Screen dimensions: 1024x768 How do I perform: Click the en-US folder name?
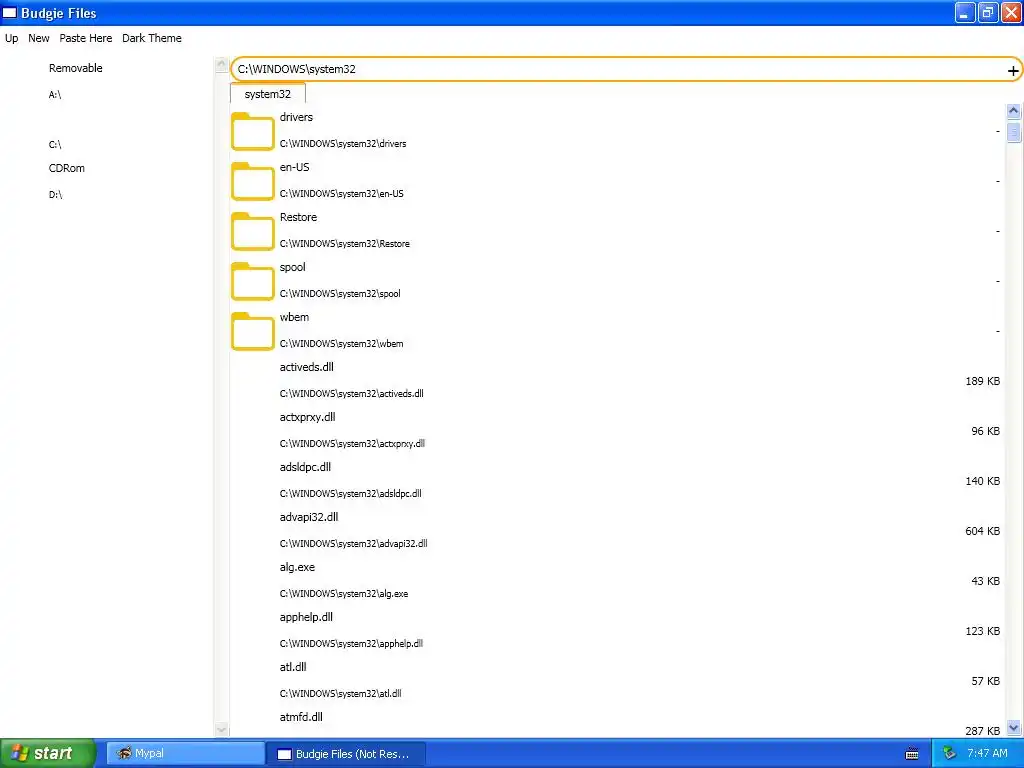(295, 167)
